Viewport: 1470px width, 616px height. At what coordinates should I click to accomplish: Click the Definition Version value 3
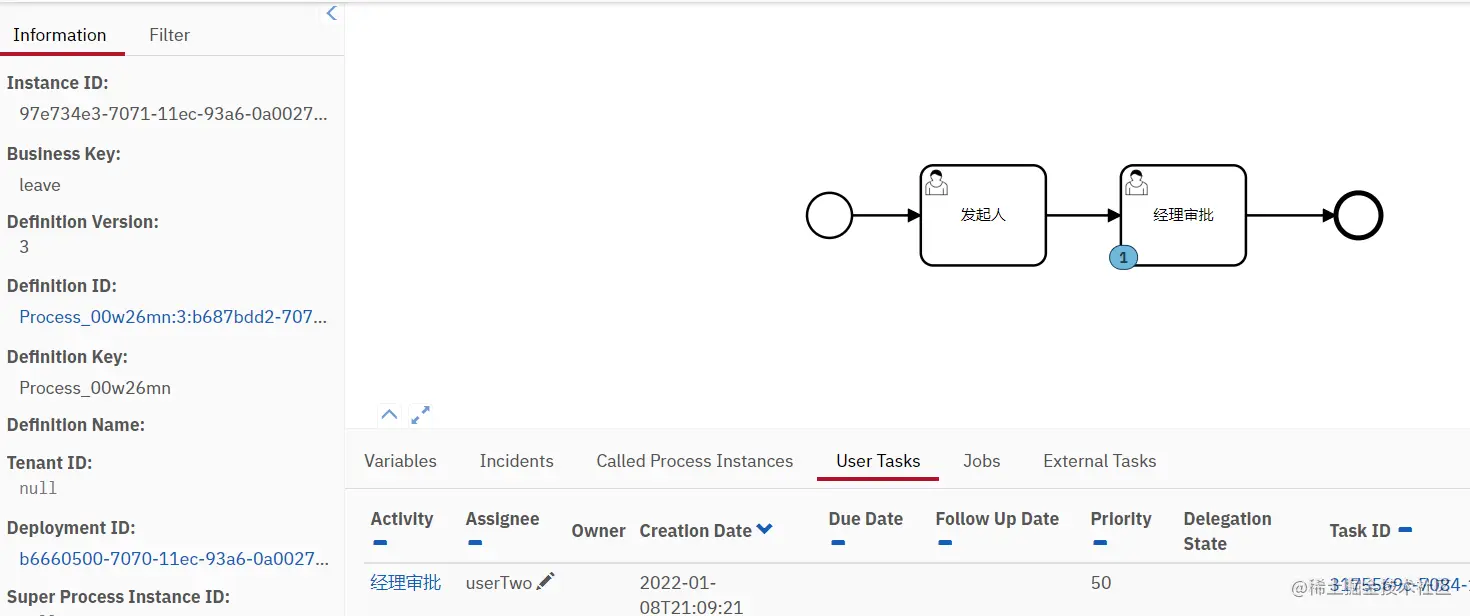[x=24, y=246]
